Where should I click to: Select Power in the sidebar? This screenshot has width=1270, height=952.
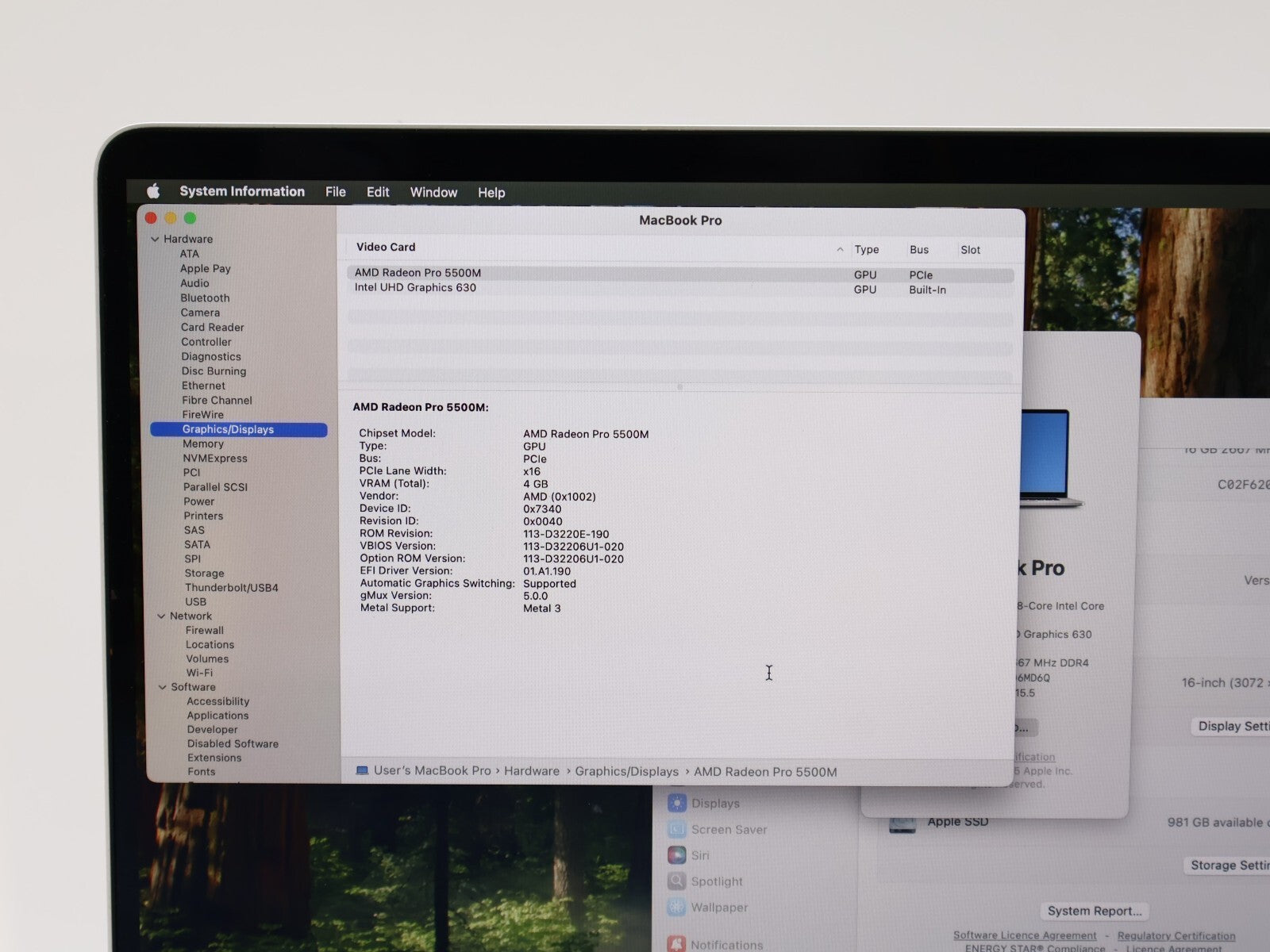click(199, 501)
